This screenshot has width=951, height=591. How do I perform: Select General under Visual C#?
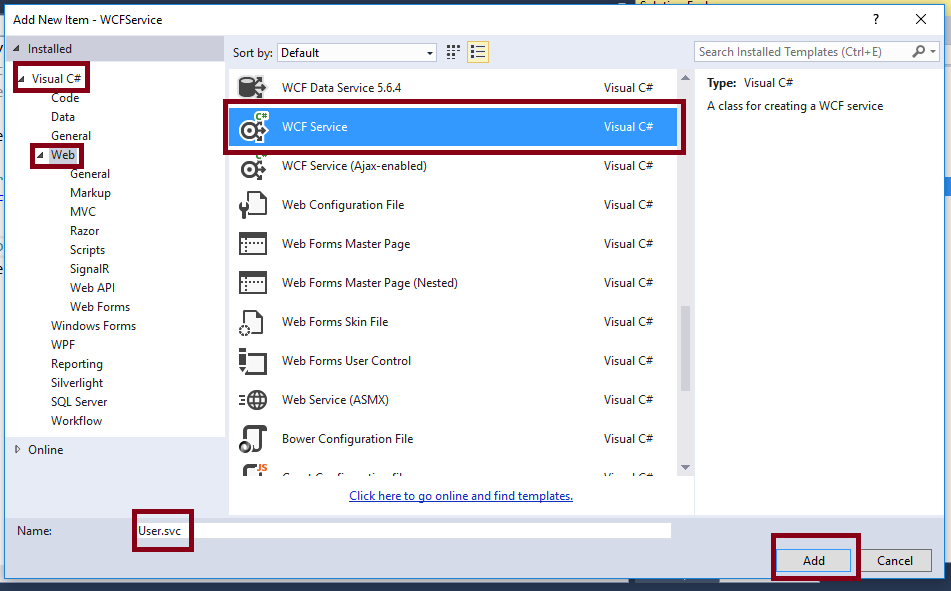point(71,136)
